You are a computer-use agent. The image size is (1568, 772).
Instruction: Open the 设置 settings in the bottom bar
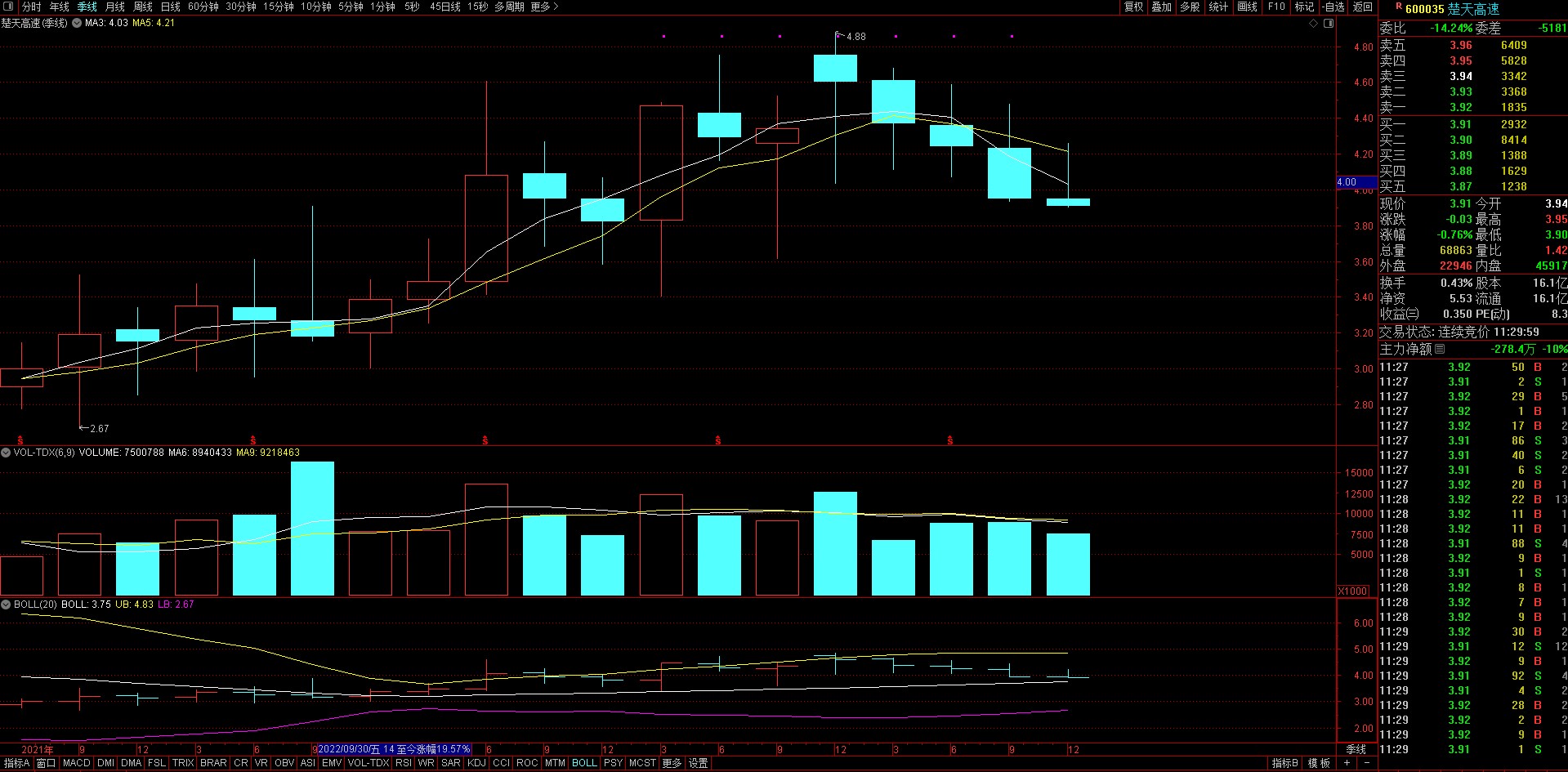tap(699, 763)
